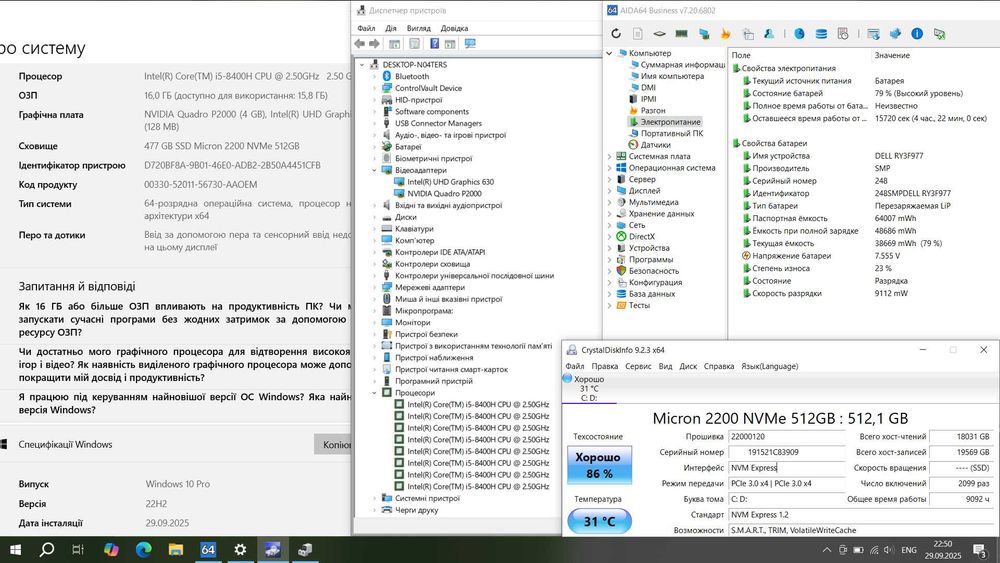1000x563 pixels.
Task: Click the AIDA64 monitor diagnostics toolbar icon
Action: (x=704, y=34)
